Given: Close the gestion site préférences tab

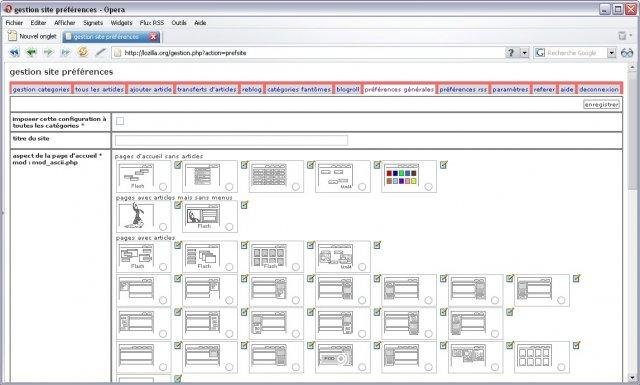Looking at the screenshot, I should [x=153, y=37].
